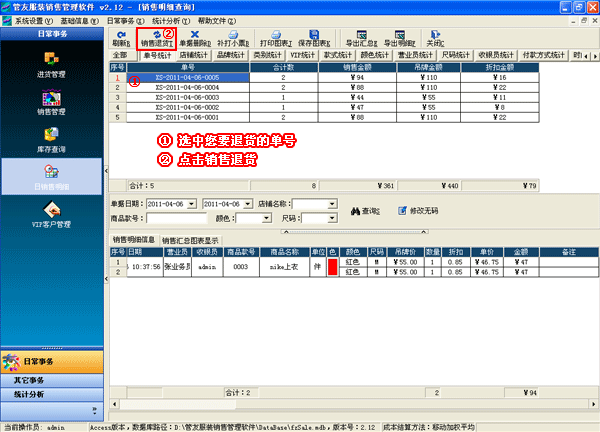The image size is (600, 432).
Task: Expand the 统计分析 sidebar section
Action: click(x=50, y=395)
